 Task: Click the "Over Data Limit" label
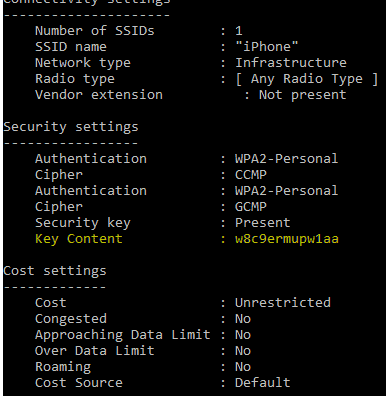[95, 351]
